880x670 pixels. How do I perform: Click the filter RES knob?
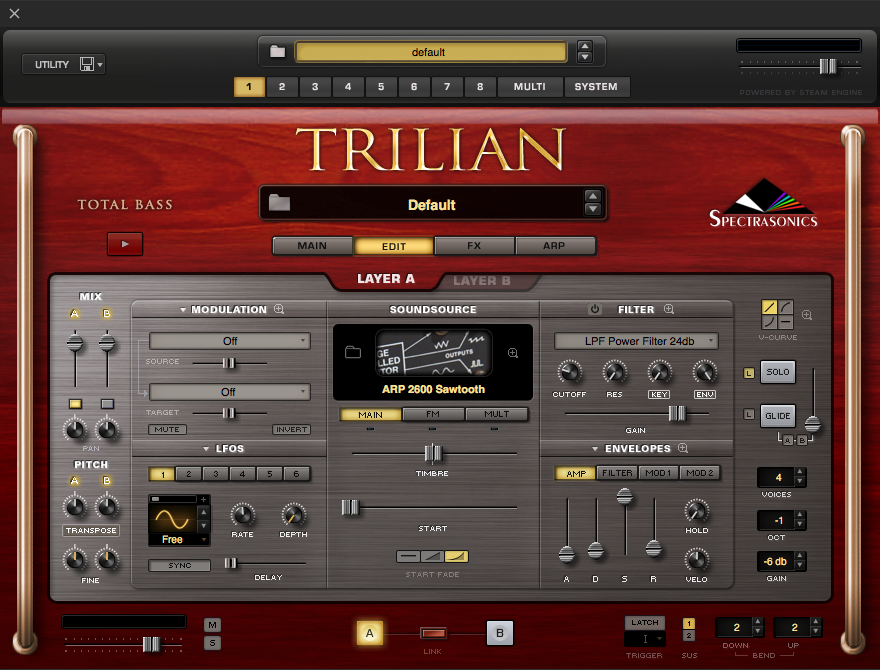click(x=614, y=372)
